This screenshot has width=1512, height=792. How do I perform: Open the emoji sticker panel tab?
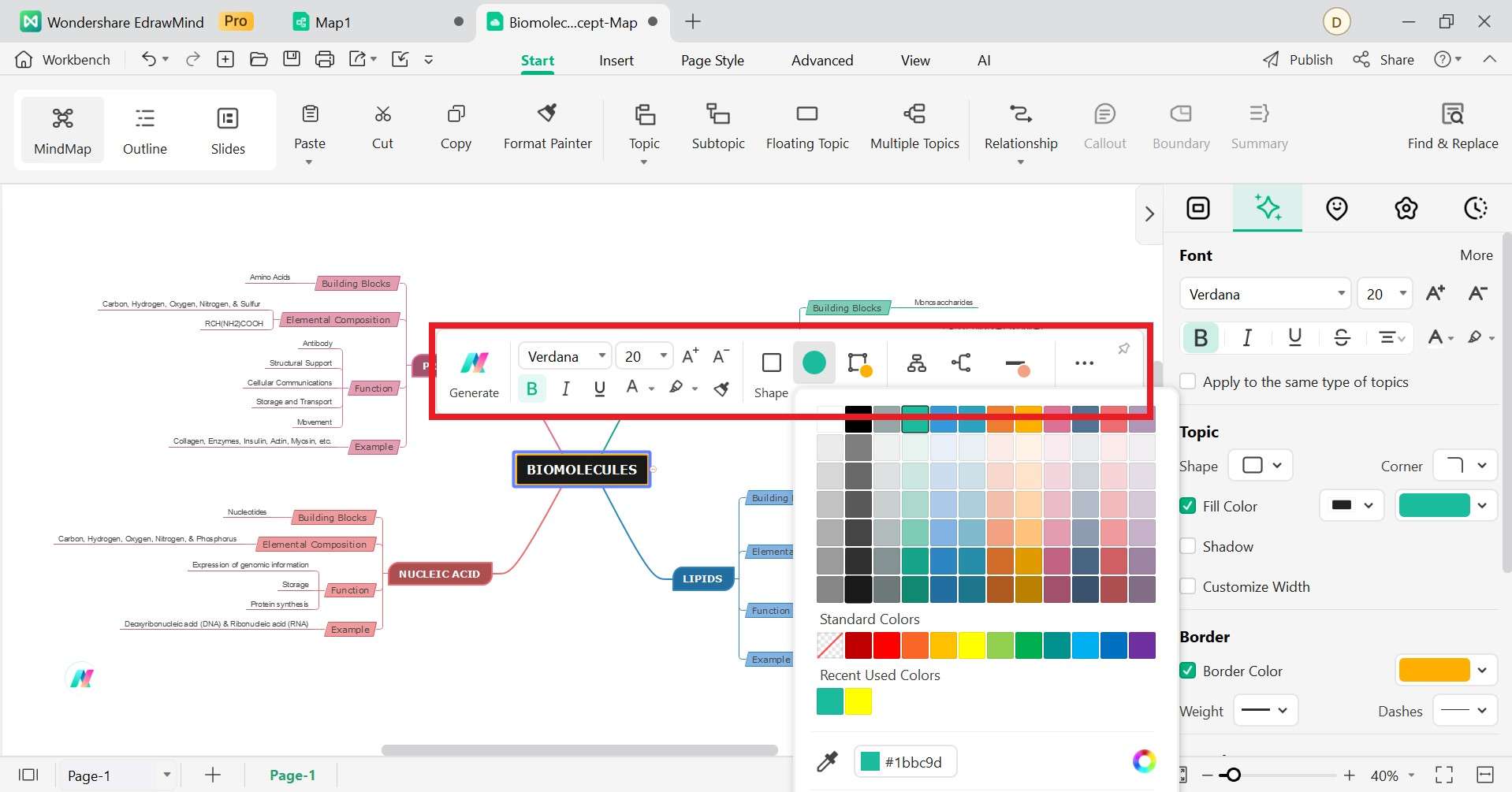[1337, 208]
